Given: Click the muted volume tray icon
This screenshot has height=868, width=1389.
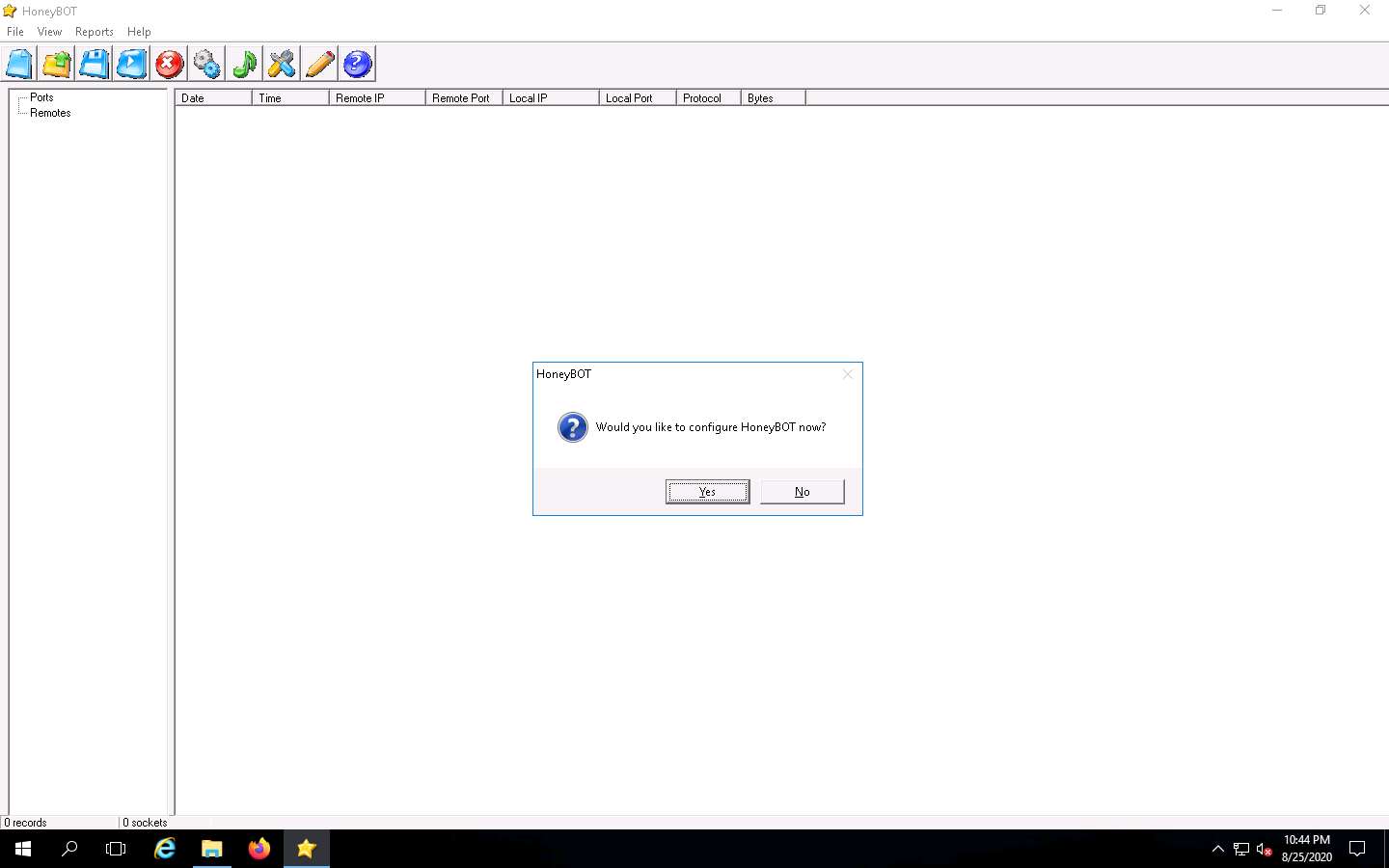Looking at the screenshot, I should pos(1265,849).
